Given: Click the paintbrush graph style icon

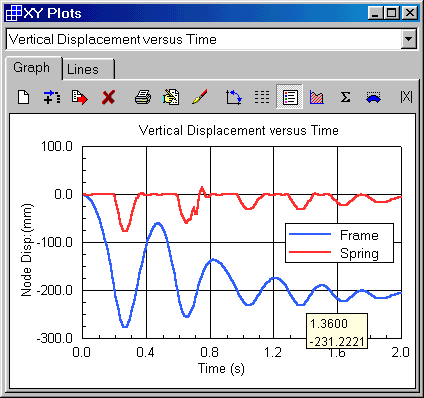Looking at the screenshot, I should pyautogui.click(x=200, y=97).
